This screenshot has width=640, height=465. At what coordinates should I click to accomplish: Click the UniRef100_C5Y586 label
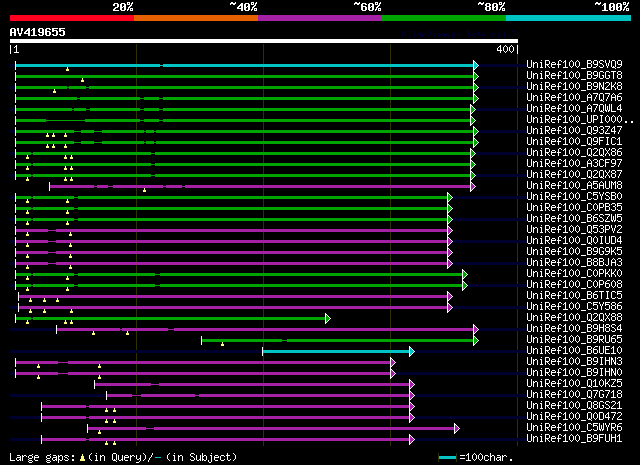click(x=574, y=307)
